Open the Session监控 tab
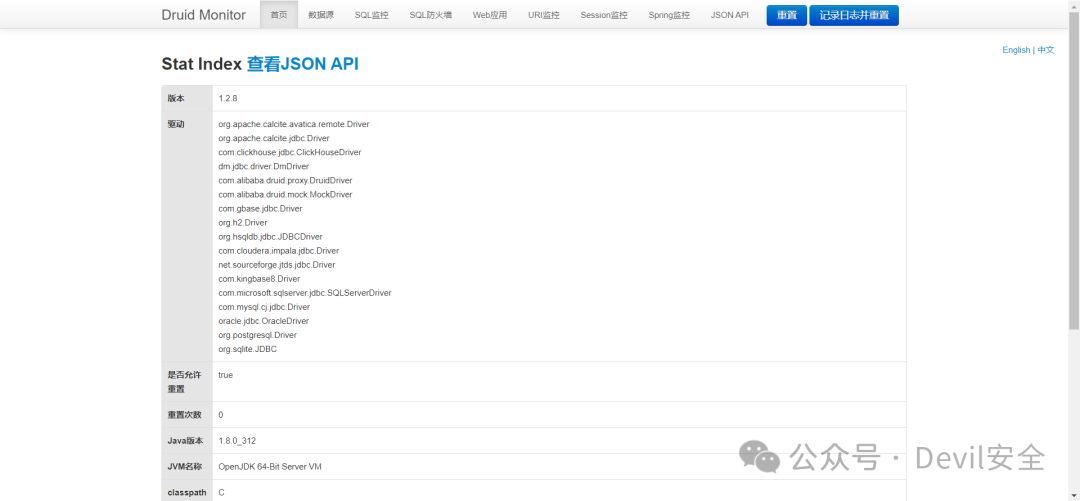Viewport: 1080px width, 501px height. pyautogui.click(x=604, y=15)
